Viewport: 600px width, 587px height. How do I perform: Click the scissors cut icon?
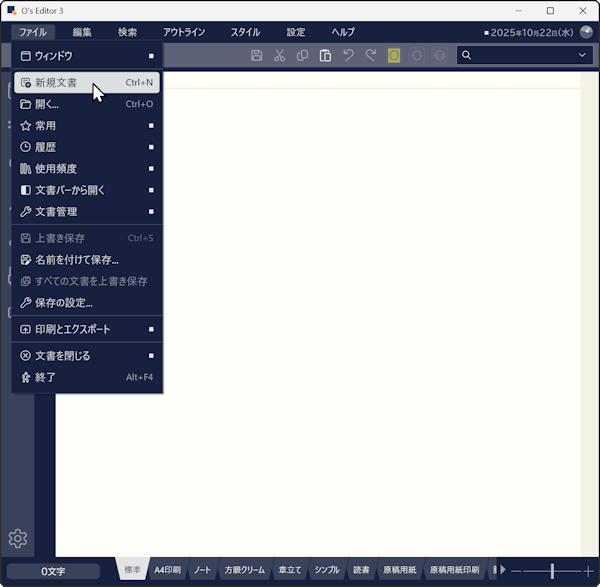point(280,56)
